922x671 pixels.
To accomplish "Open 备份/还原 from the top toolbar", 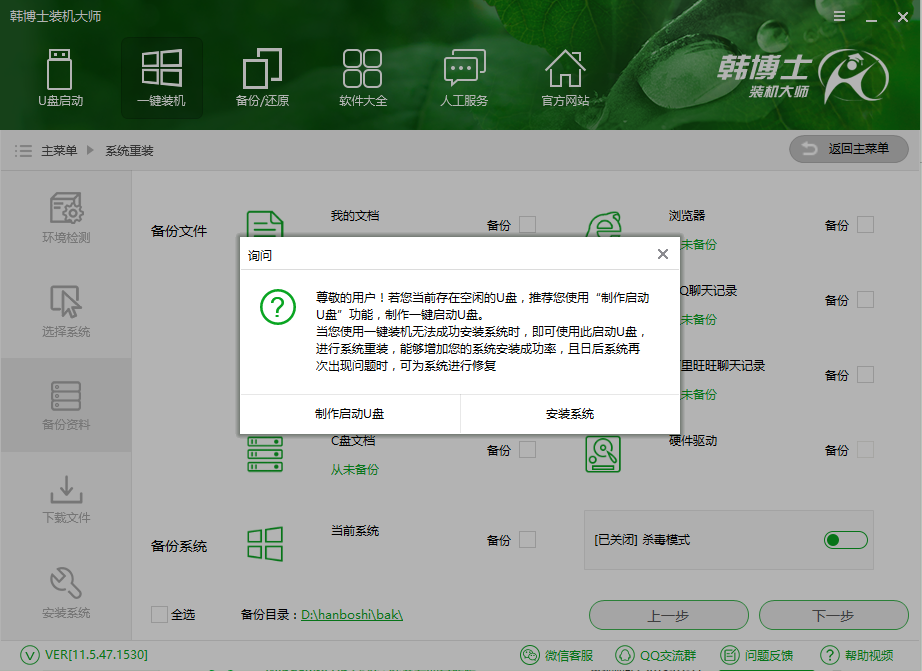I will point(262,78).
